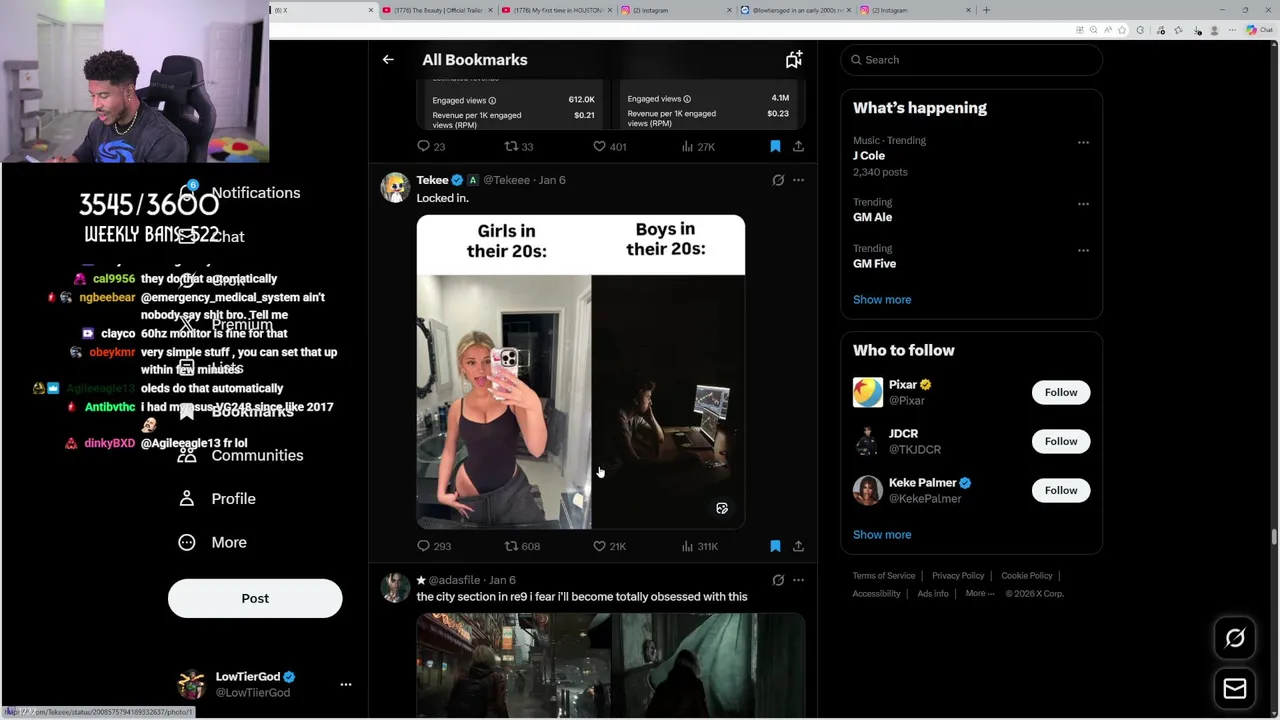Click the image edit icon on meme photo

click(722, 508)
